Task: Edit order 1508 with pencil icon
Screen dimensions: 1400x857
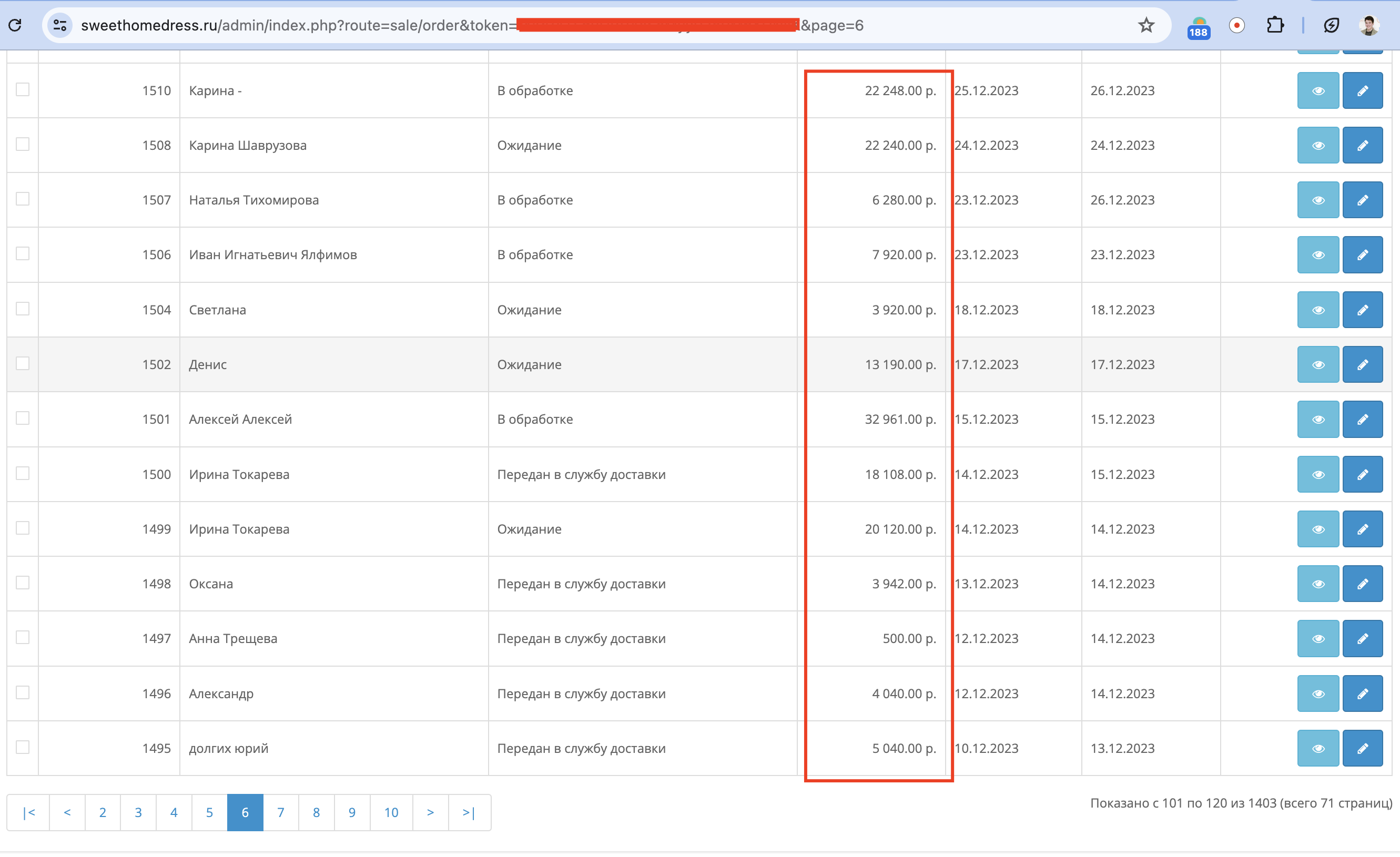Action: (1362, 146)
